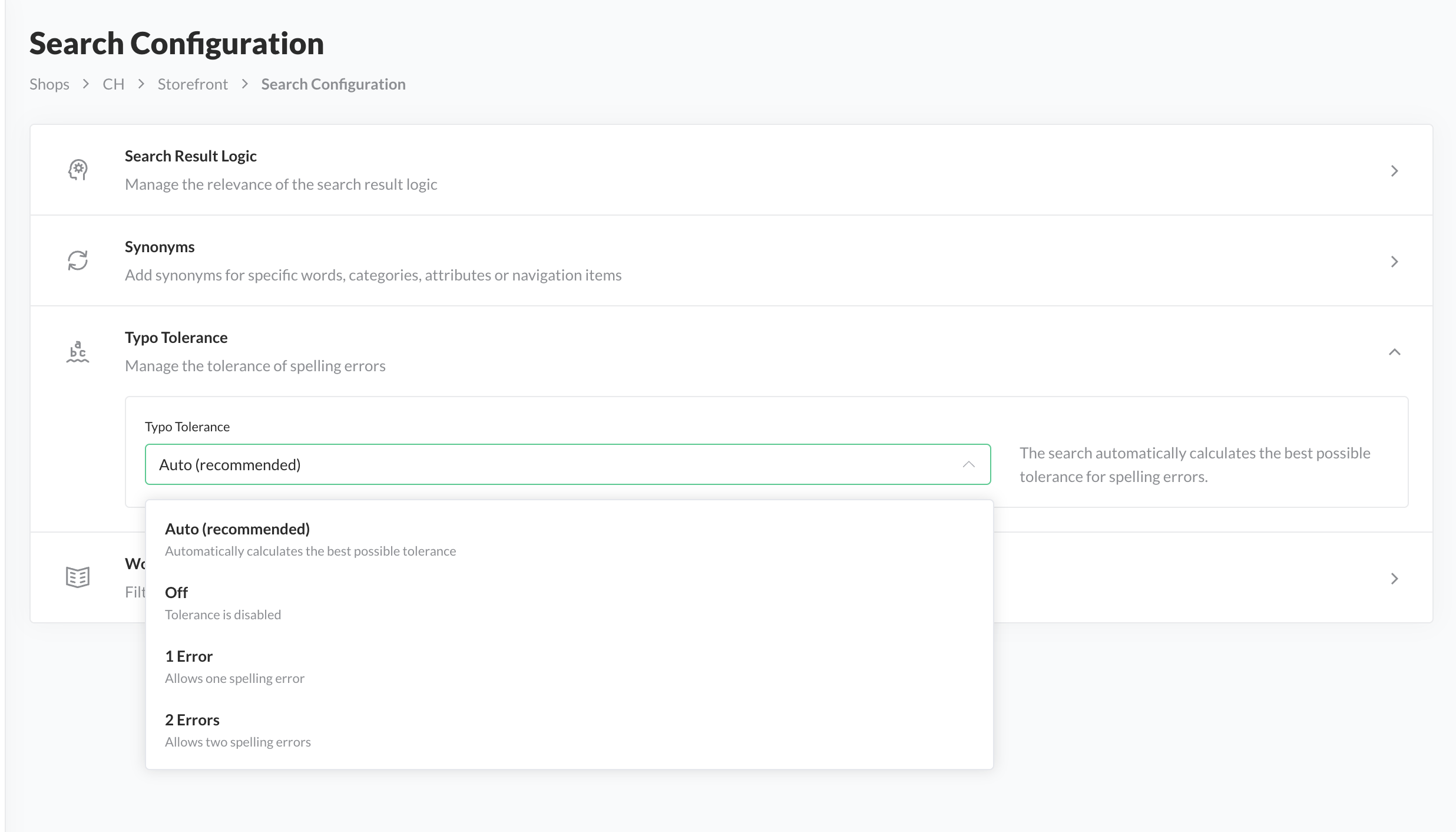The image size is (1456, 832).
Task: Click the Search Result Logic title
Action: pos(191,156)
